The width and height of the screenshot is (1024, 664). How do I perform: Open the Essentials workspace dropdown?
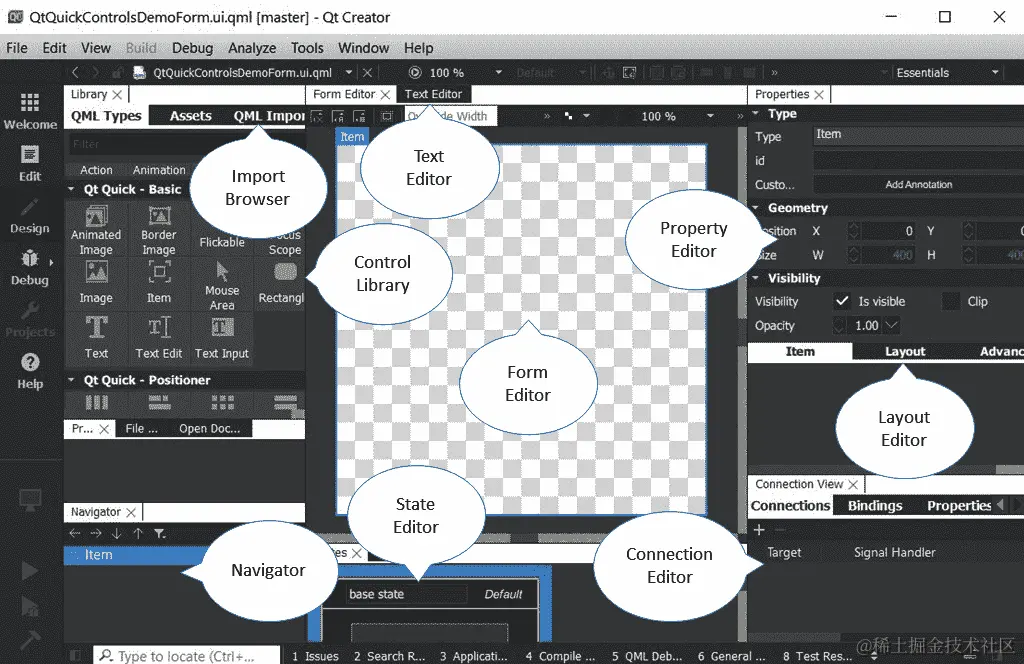[x=946, y=72]
